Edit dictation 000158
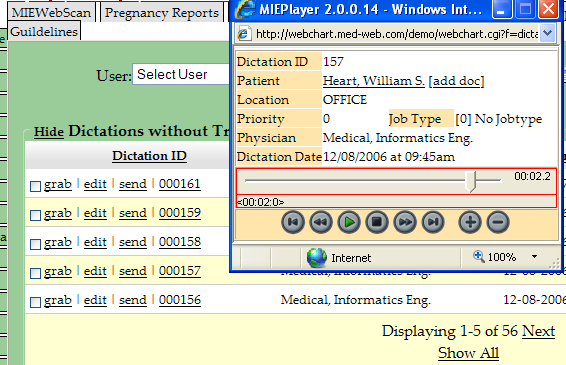 pyautogui.click(x=95, y=242)
